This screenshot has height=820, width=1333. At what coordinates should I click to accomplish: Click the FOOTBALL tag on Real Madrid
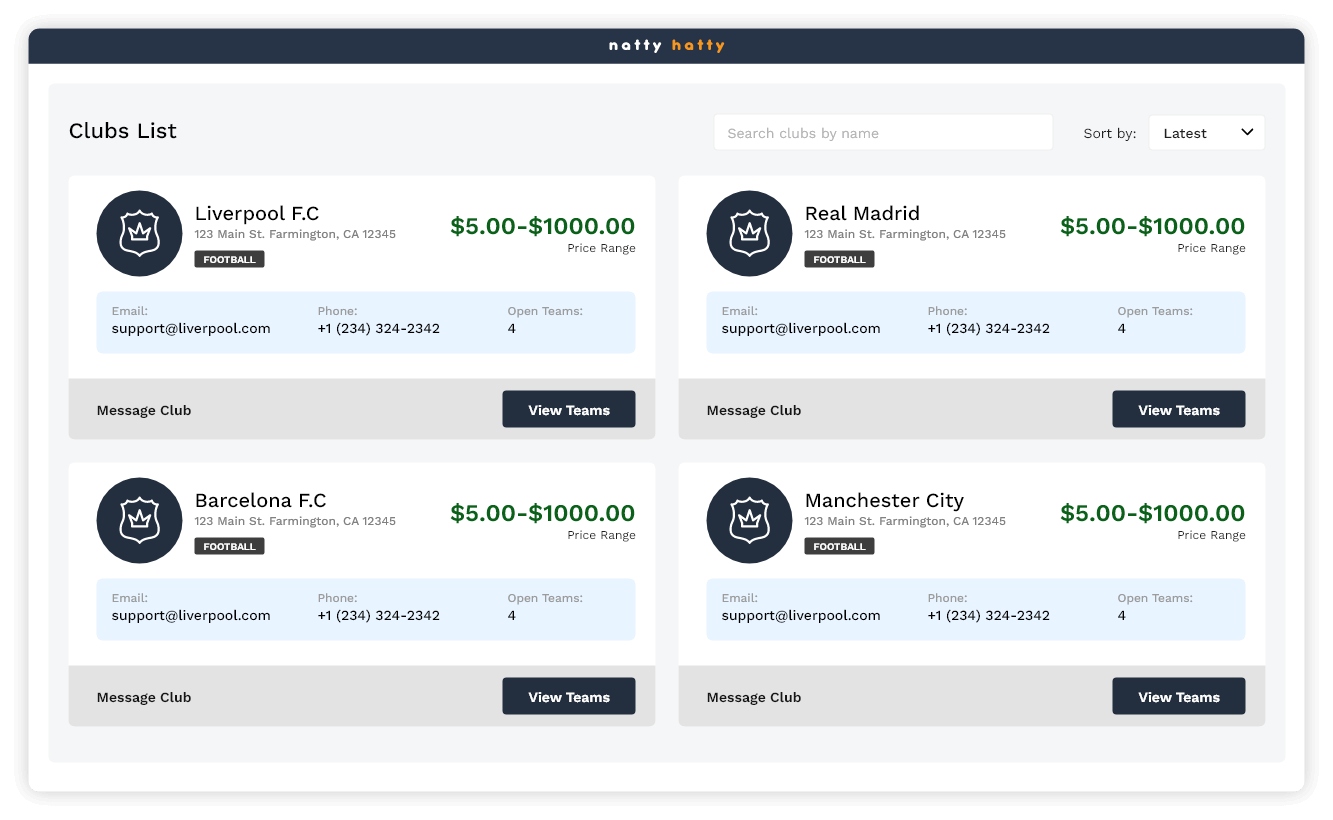point(840,259)
